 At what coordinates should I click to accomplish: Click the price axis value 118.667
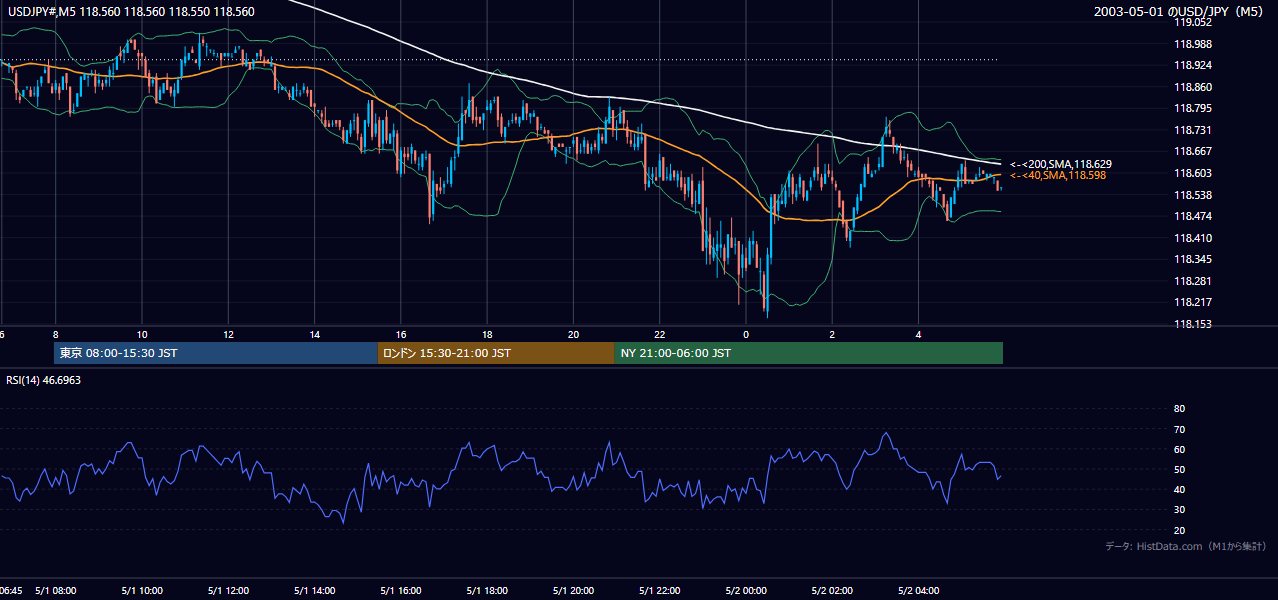(1192, 151)
